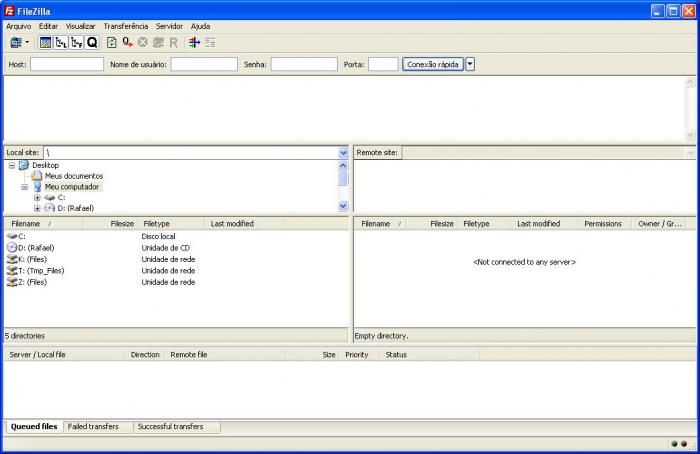Click the queue Priority column header
Screen dimensions: 700x454
[x=360, y=355]
